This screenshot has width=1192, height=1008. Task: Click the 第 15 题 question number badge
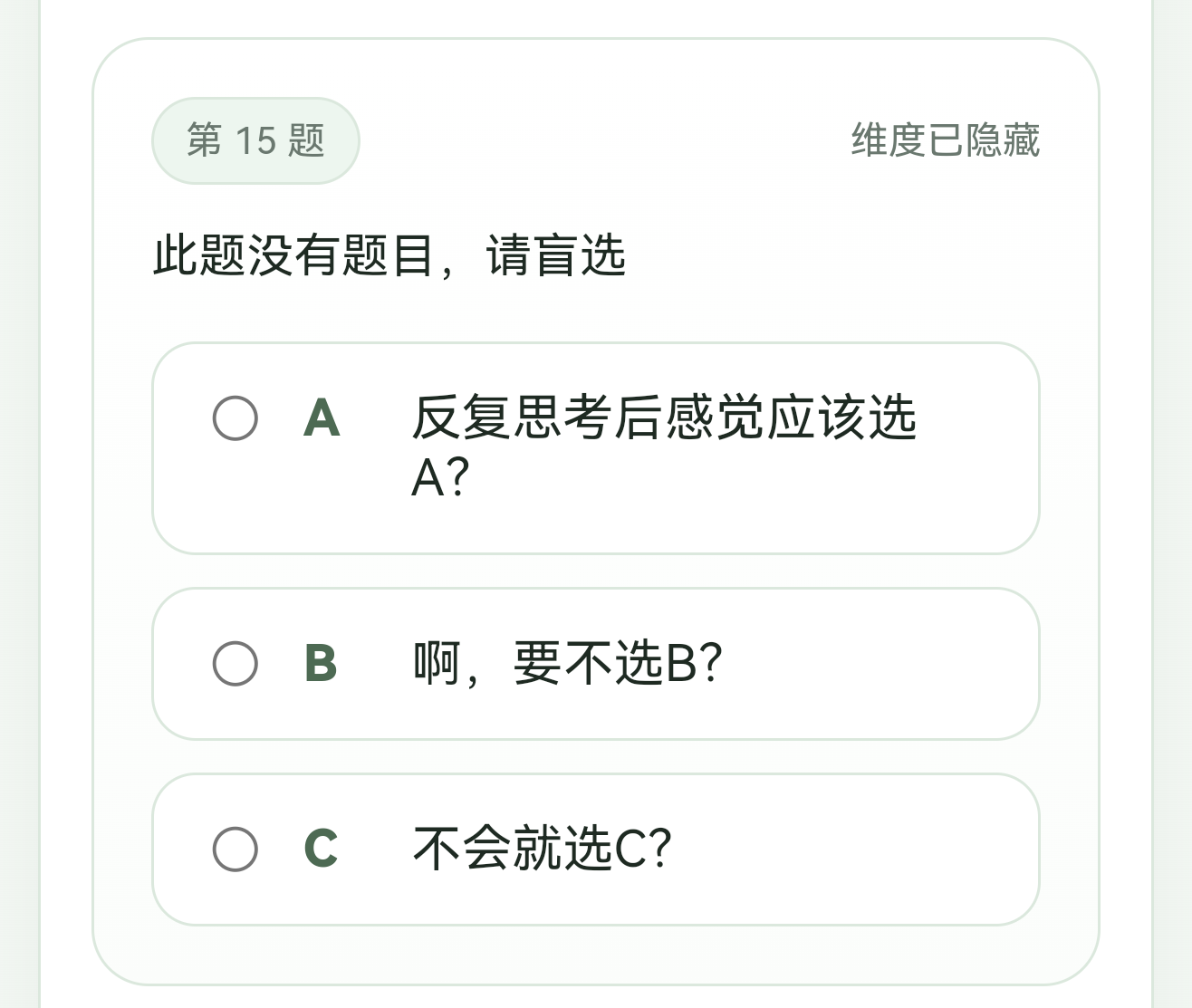click(x=255, y=140)
